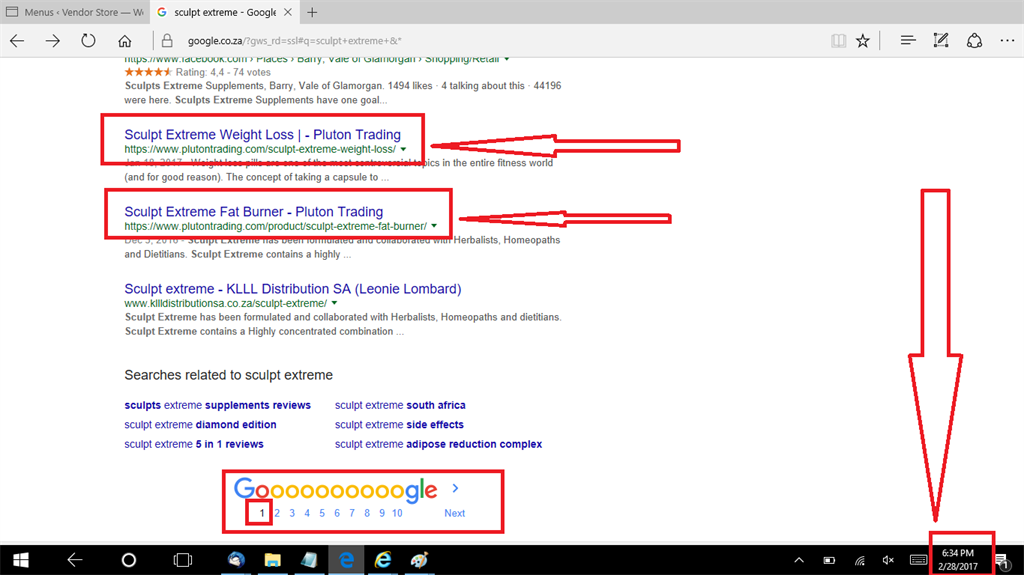The width and height of the screenshot is (1024, 575).
Task: Go to results page 8
Action: pyautogui.click(x=367, y=514)
